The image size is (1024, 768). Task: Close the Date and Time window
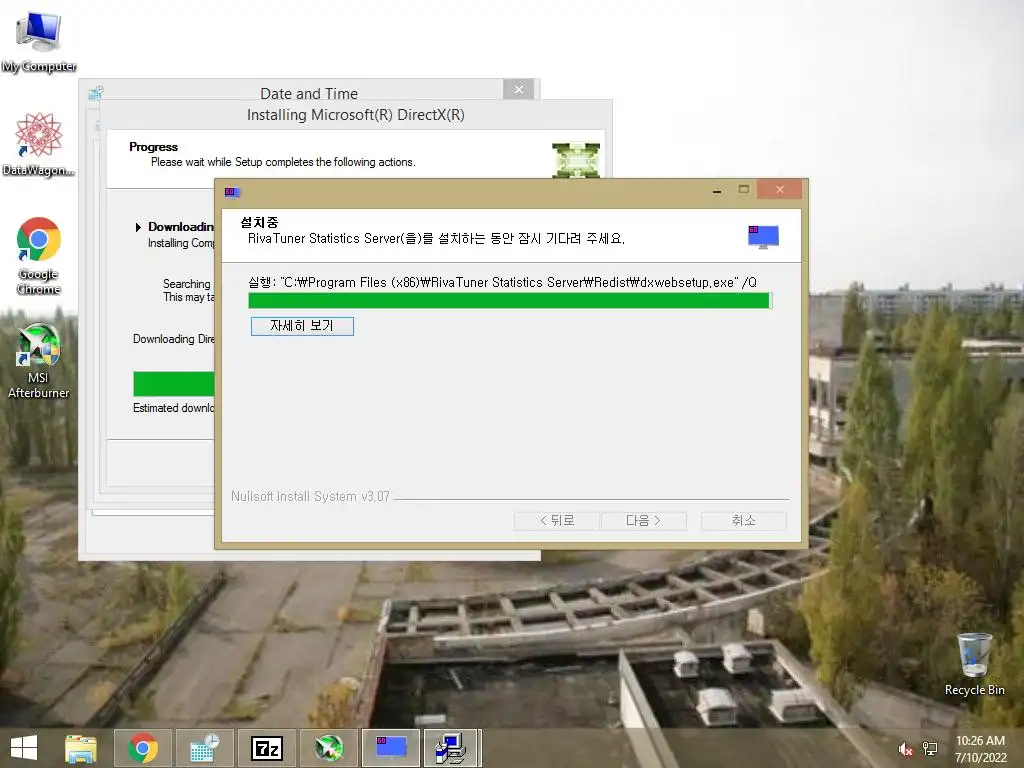click(519, 89)
